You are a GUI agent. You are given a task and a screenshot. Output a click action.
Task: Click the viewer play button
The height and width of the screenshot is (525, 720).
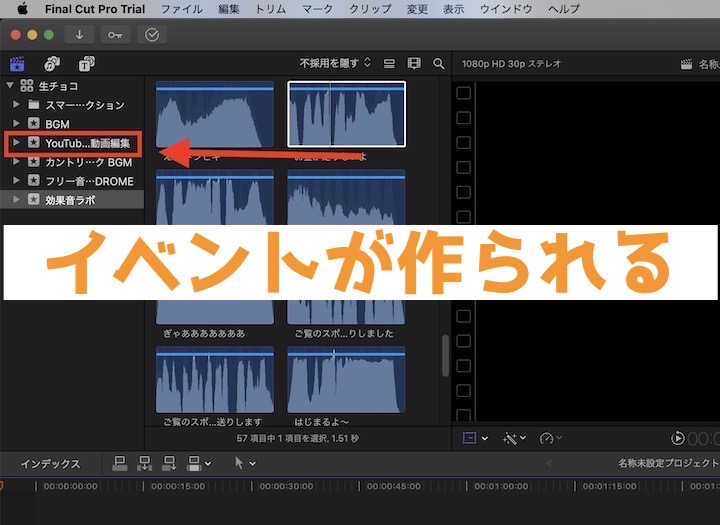tap(677, 438)
